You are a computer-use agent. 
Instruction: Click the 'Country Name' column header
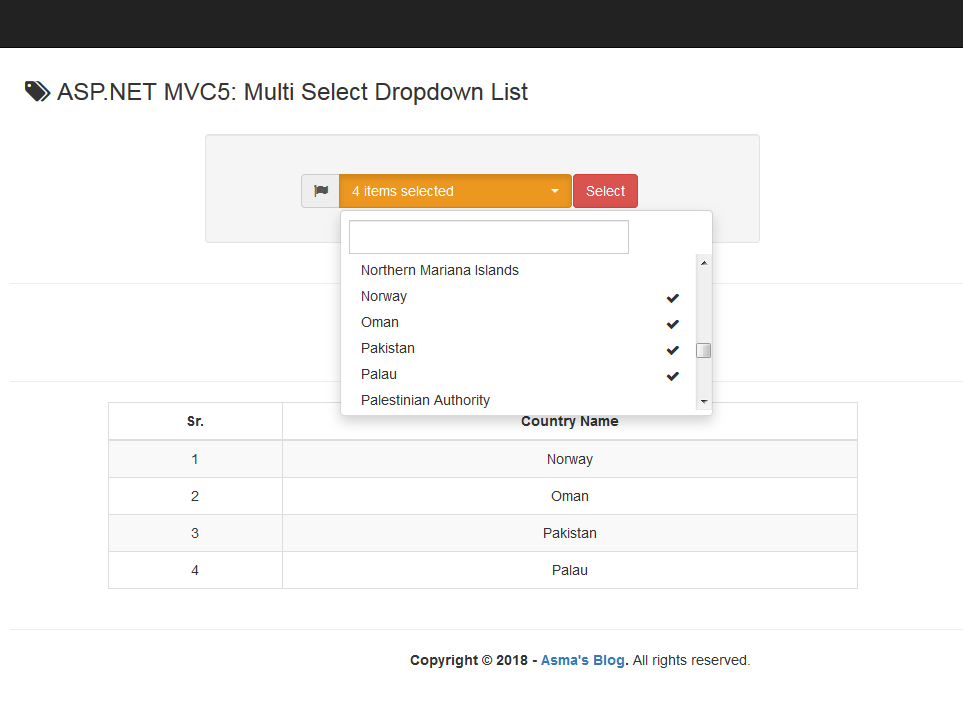(x=569, y=421)
